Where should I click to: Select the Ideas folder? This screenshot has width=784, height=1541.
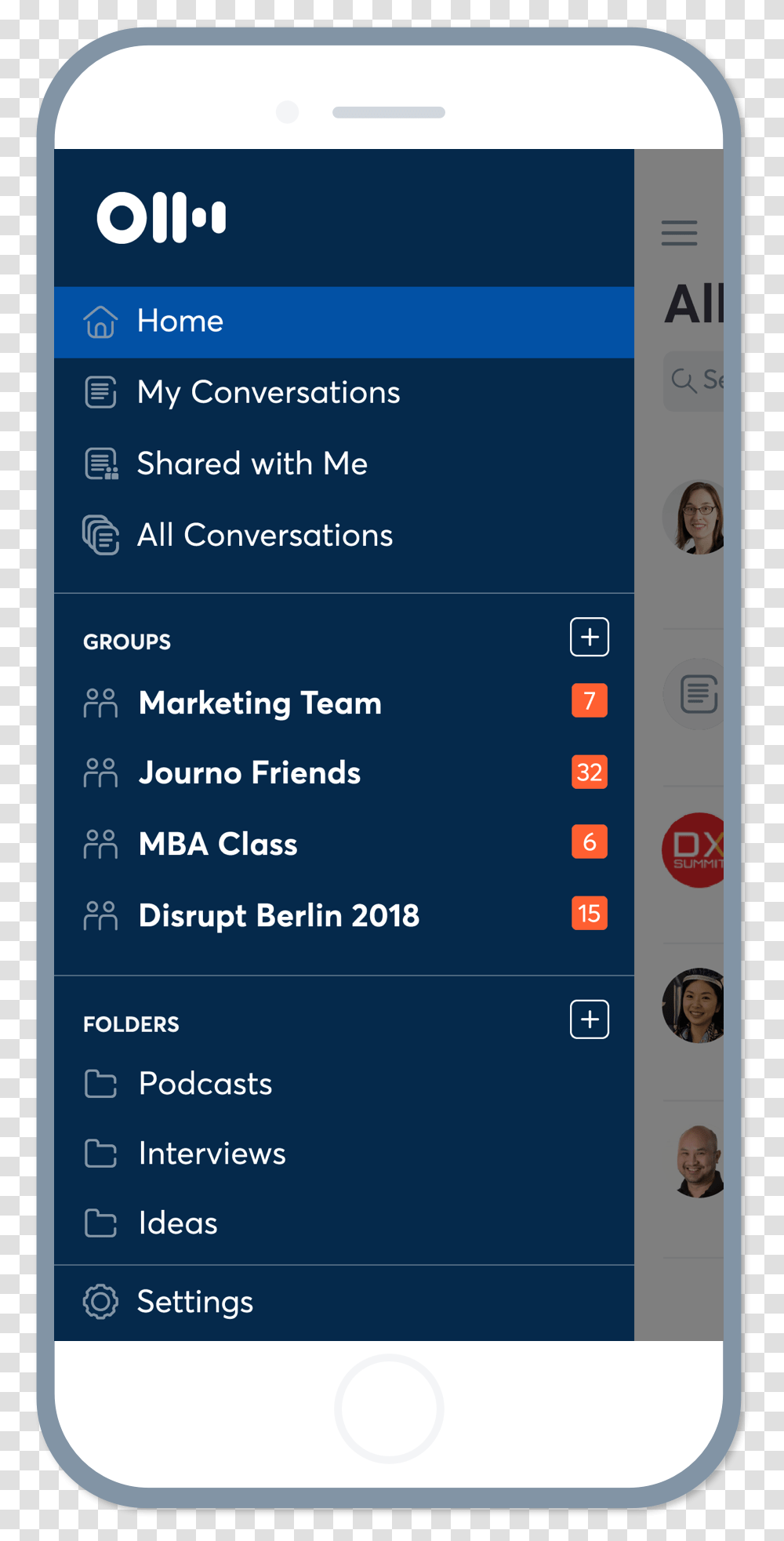pyautogui.click(x=178, y=1223)
